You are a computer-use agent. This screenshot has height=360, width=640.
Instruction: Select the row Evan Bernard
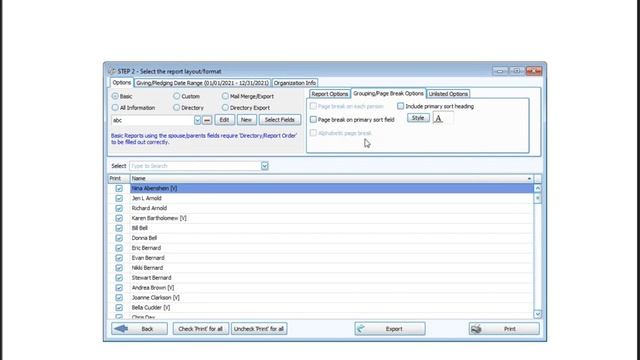tap(331, 258)
